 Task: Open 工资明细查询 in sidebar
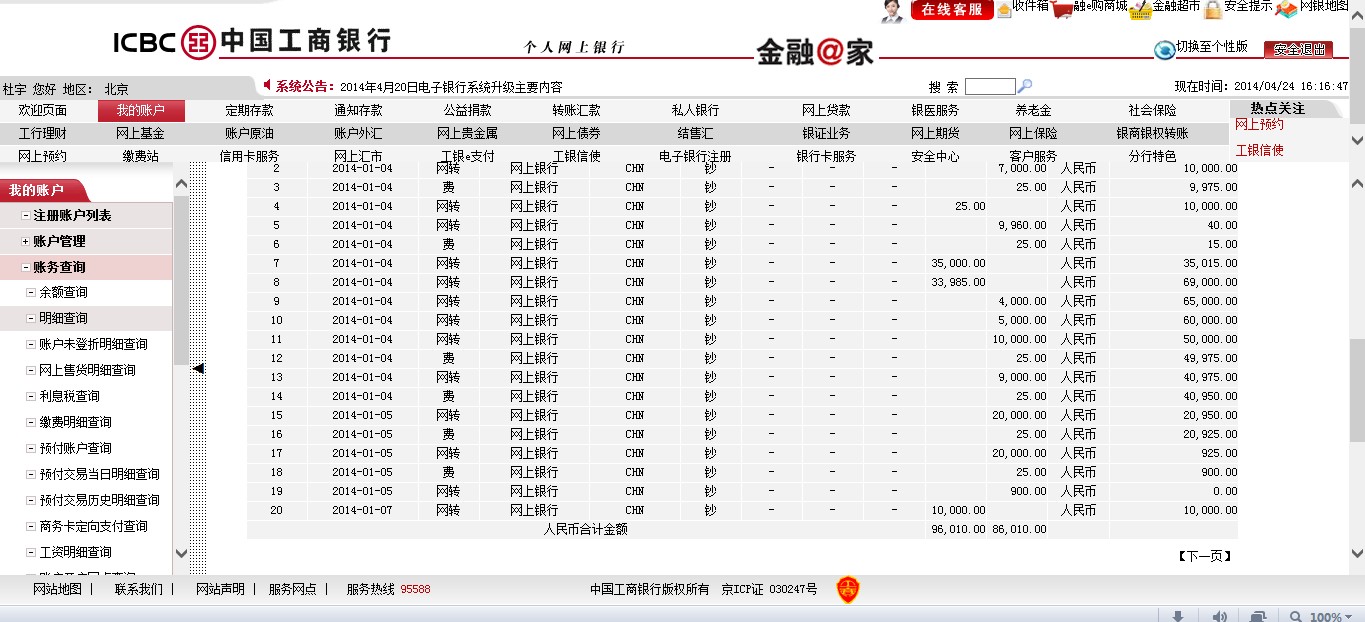click(75, 553)
